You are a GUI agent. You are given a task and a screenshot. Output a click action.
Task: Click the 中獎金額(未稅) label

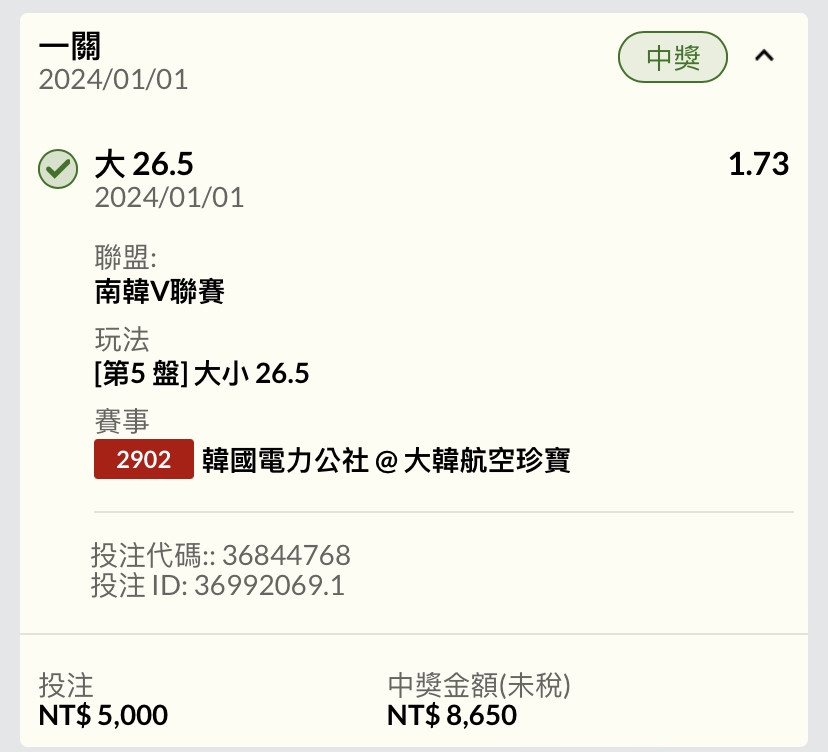click(x=479, y=685)
